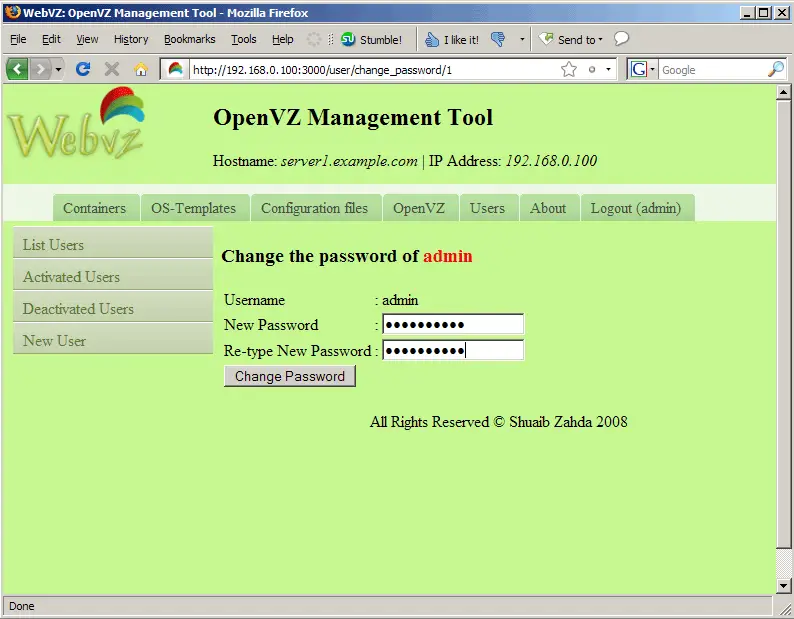794x619 pixels.
Task: Click the OpenVZ Management Tool heading
Action: pos(353,118)
